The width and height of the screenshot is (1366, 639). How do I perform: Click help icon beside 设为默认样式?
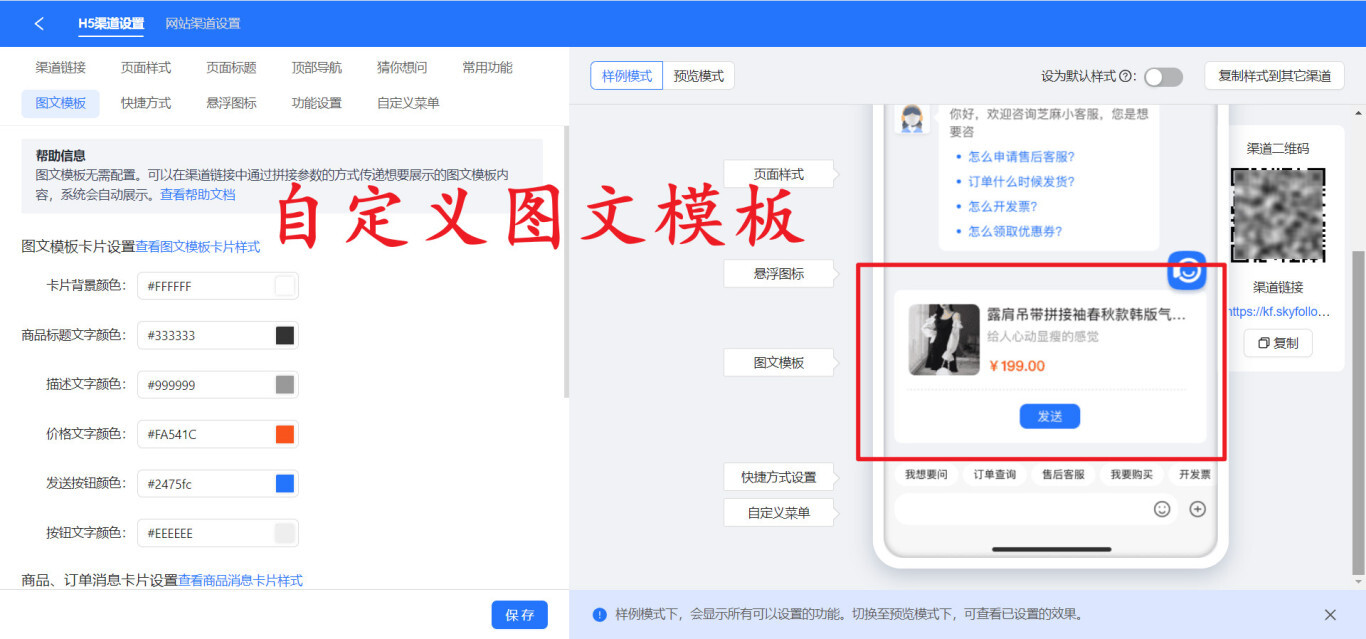click(x=1126, y=76)
